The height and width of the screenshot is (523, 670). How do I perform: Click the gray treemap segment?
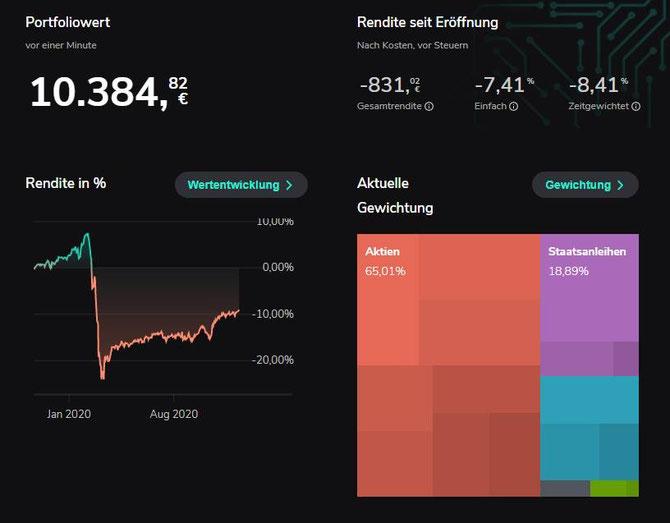565,488
